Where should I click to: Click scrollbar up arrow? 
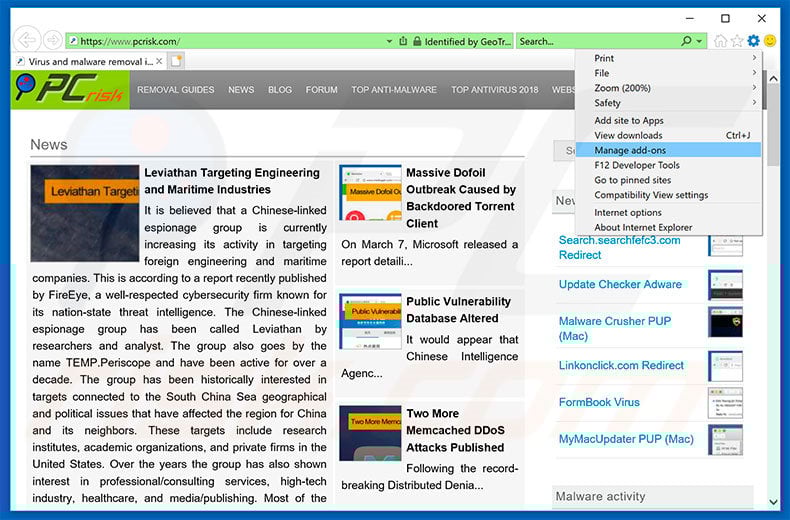coord(773,79)
